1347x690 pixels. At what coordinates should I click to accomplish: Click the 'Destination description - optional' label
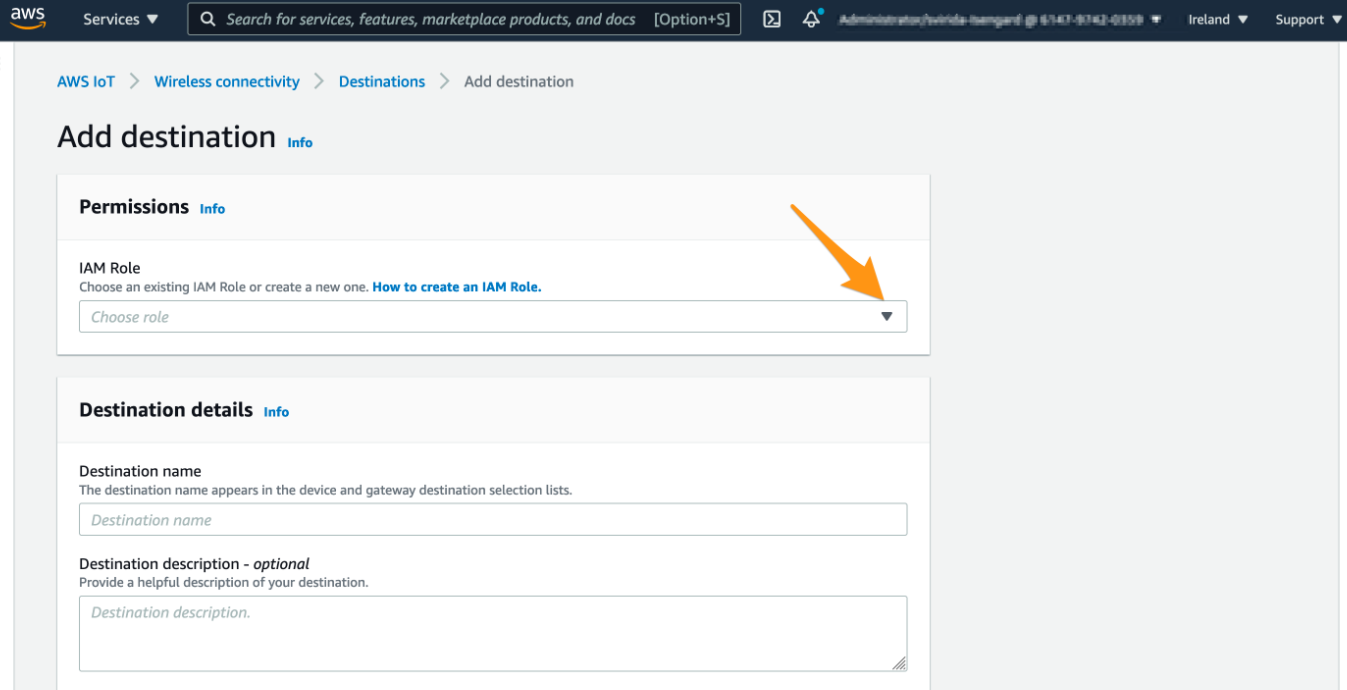tap(194, 564)
